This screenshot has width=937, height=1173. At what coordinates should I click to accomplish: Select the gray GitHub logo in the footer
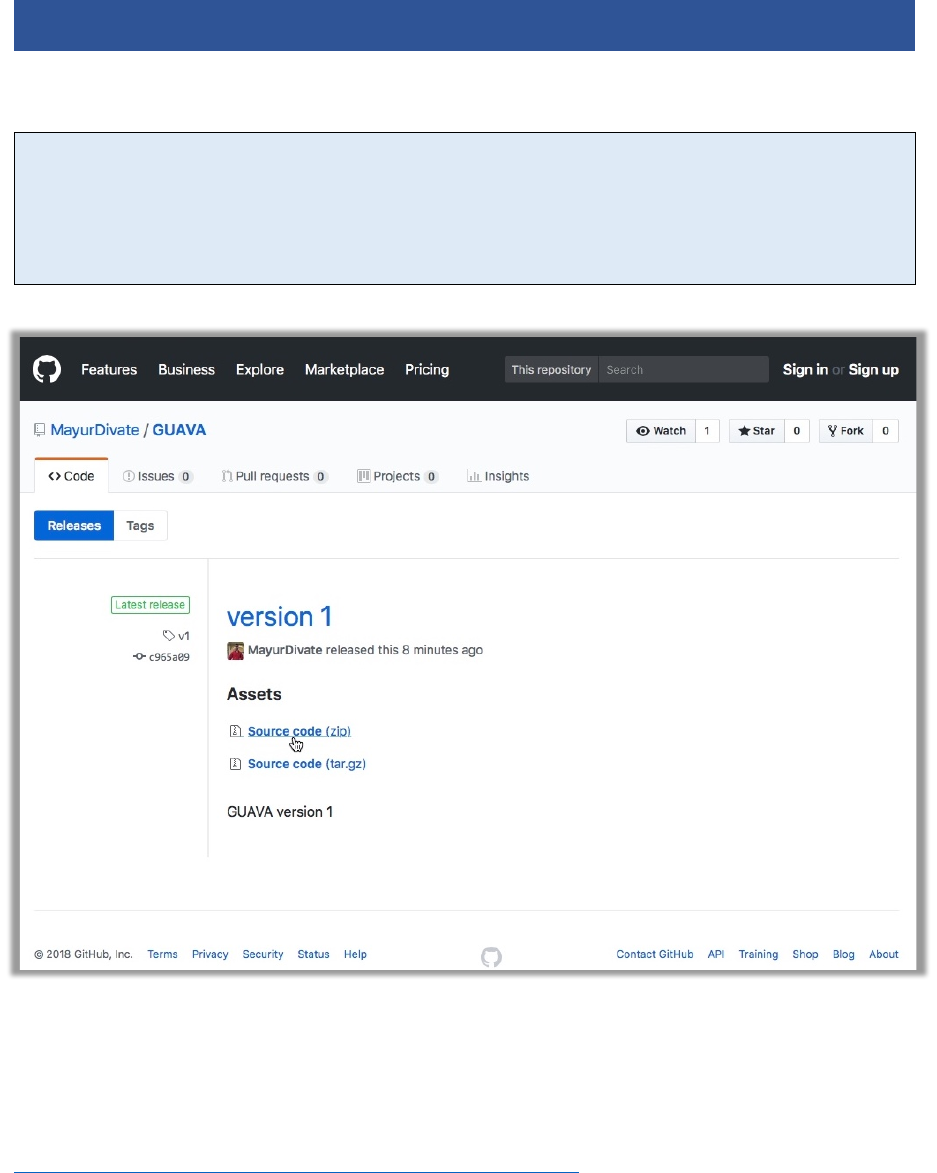[x=491, y=957]
